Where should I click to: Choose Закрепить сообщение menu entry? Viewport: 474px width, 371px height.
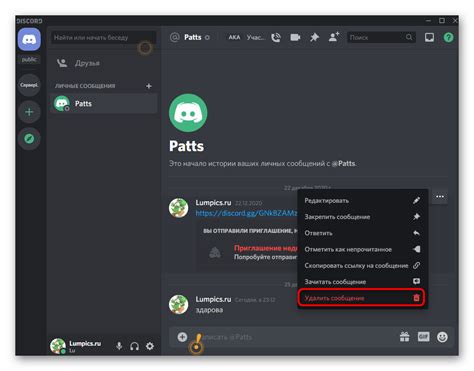[362, 217]
